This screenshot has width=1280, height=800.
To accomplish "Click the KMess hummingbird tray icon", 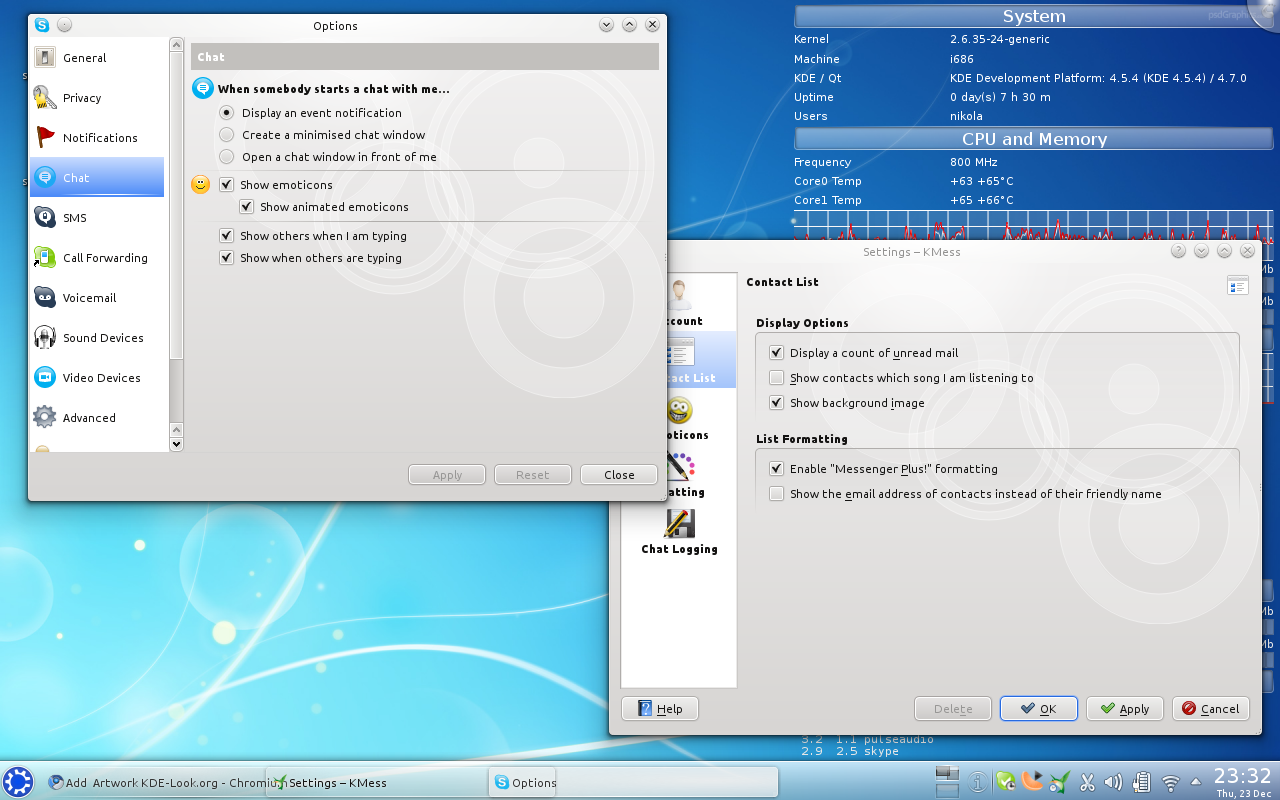I will coord(1060,782).
